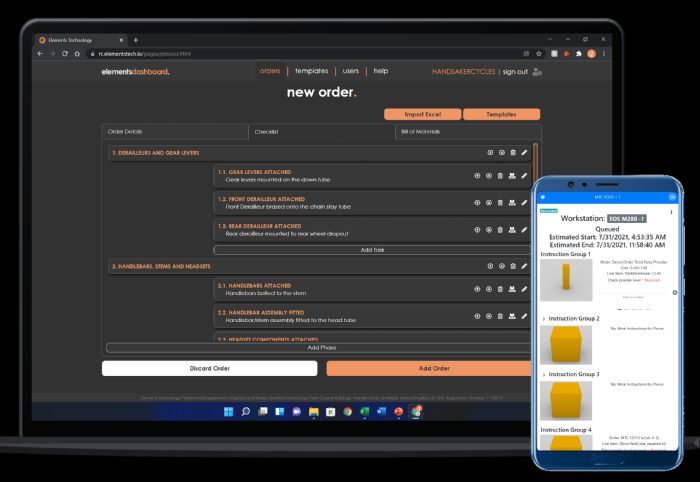
Task: Open the Windows Start menu
Action: 229,411
